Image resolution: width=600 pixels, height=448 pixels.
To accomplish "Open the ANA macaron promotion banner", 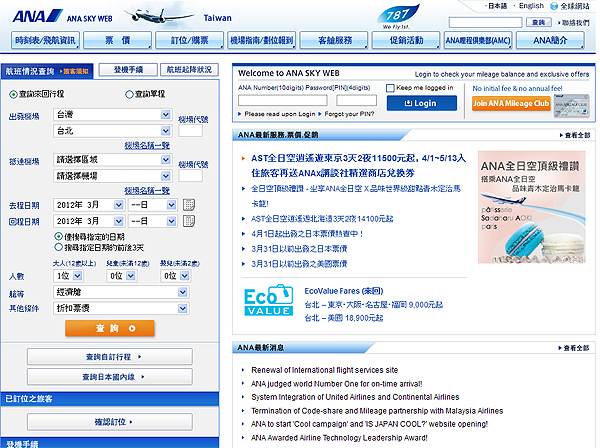I will [x=532, y=207].
